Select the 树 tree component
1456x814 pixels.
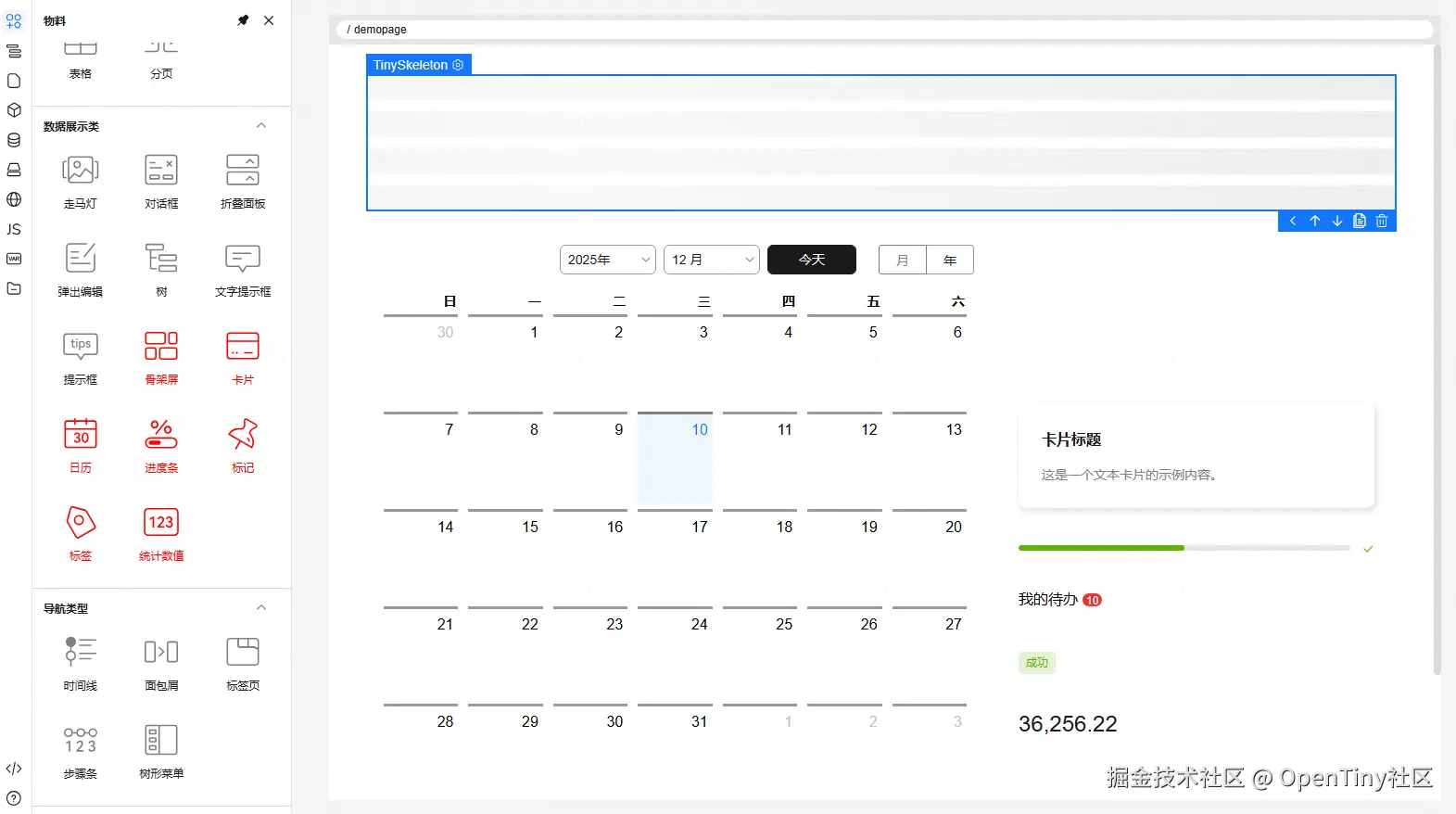(x=161, y=270)
